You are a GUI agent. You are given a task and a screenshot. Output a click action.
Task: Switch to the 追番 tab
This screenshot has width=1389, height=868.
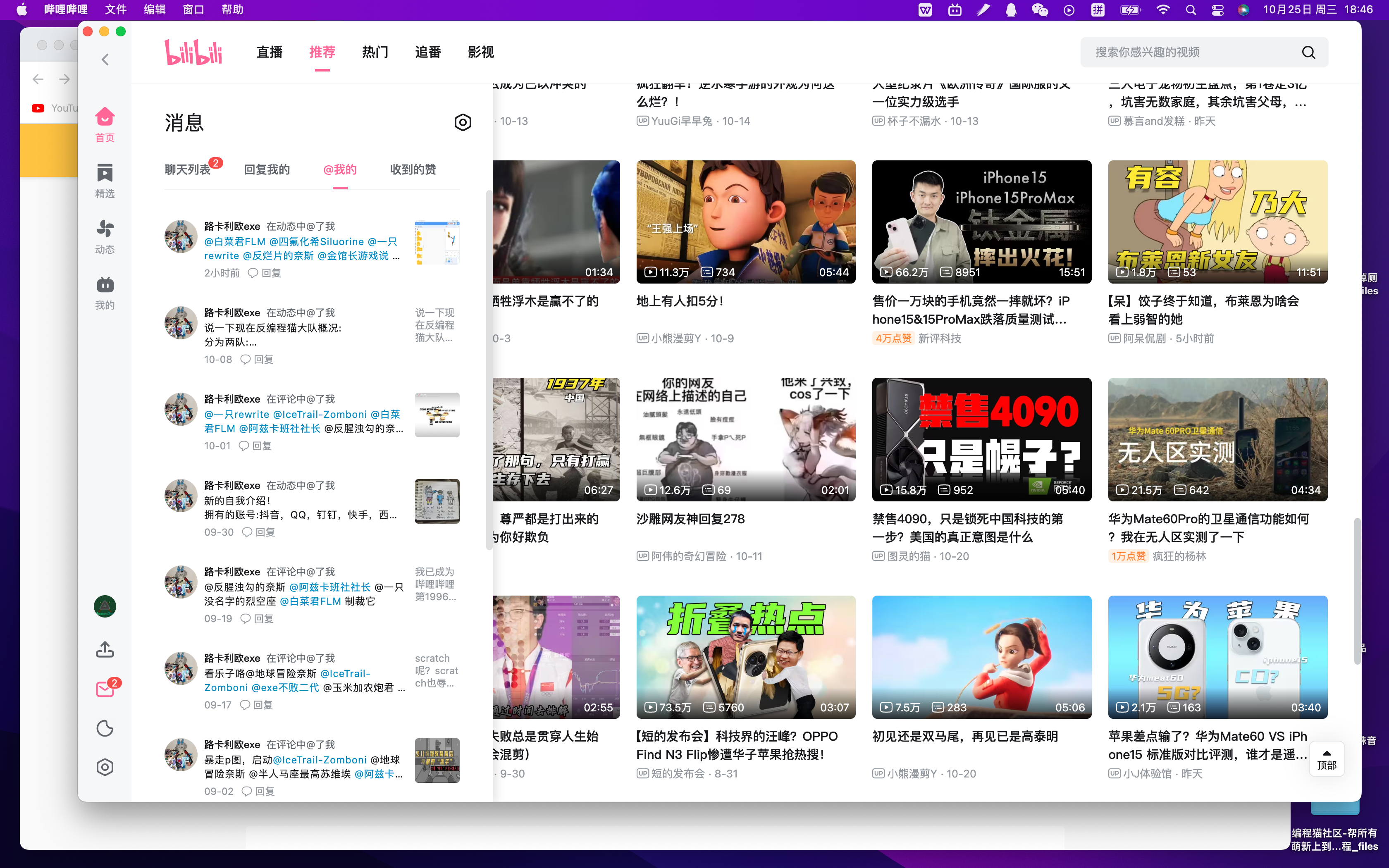(427, 52)
